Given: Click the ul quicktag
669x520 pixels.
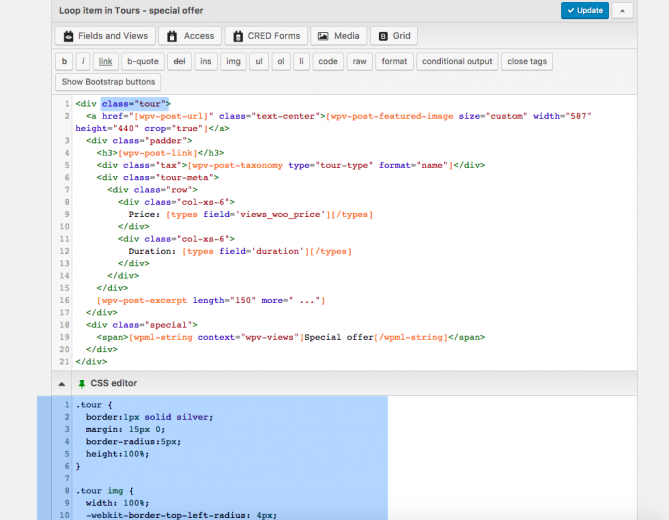Looking at the screenshot, I should pos(259,61).
